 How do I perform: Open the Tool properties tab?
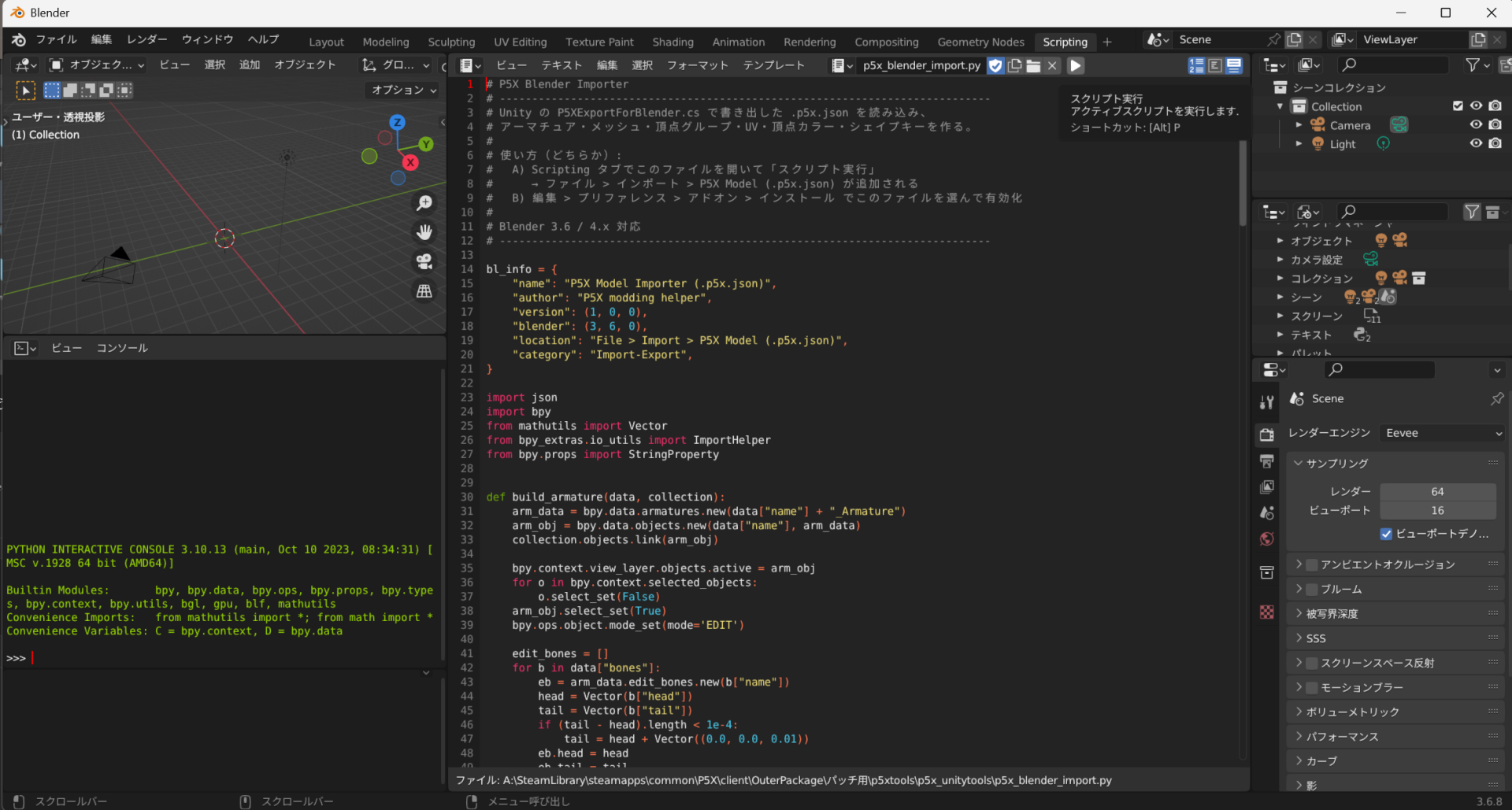pos(1266,402)
